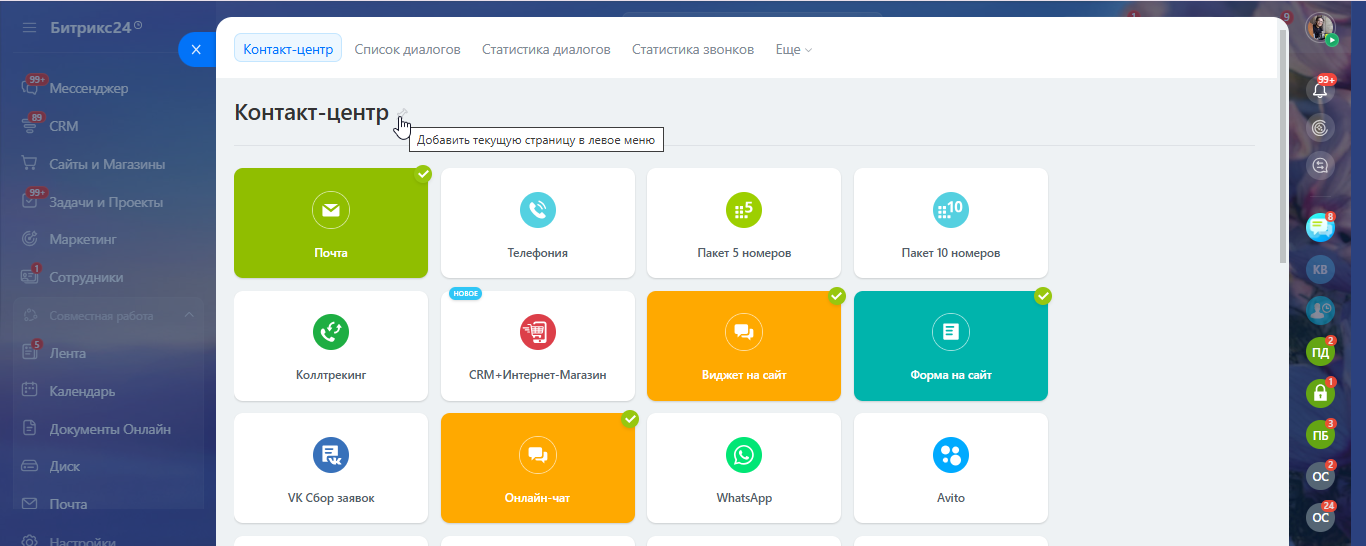
Task: Open the Телефония tile
Action: coord(537,223)
